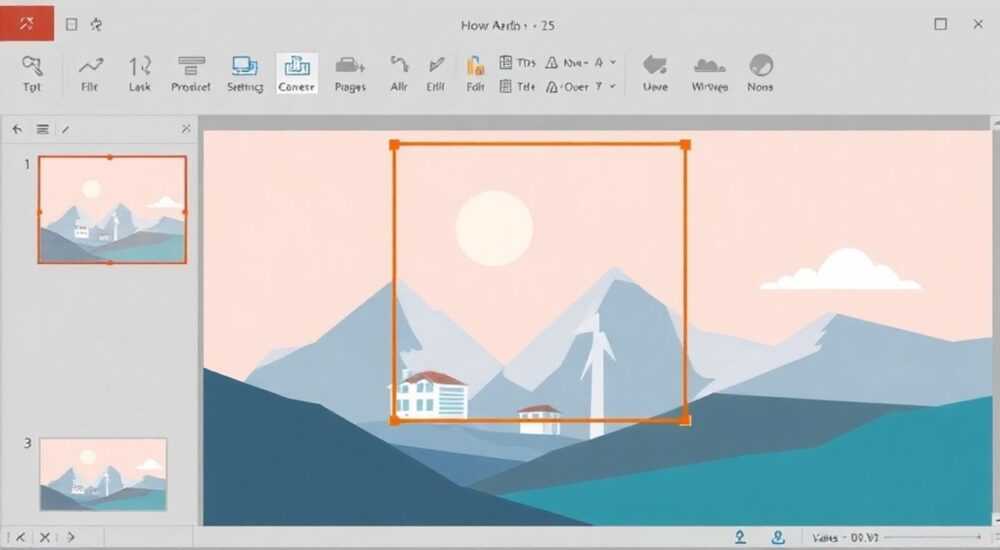Click the first pin icon in status bar

[740, 537]
